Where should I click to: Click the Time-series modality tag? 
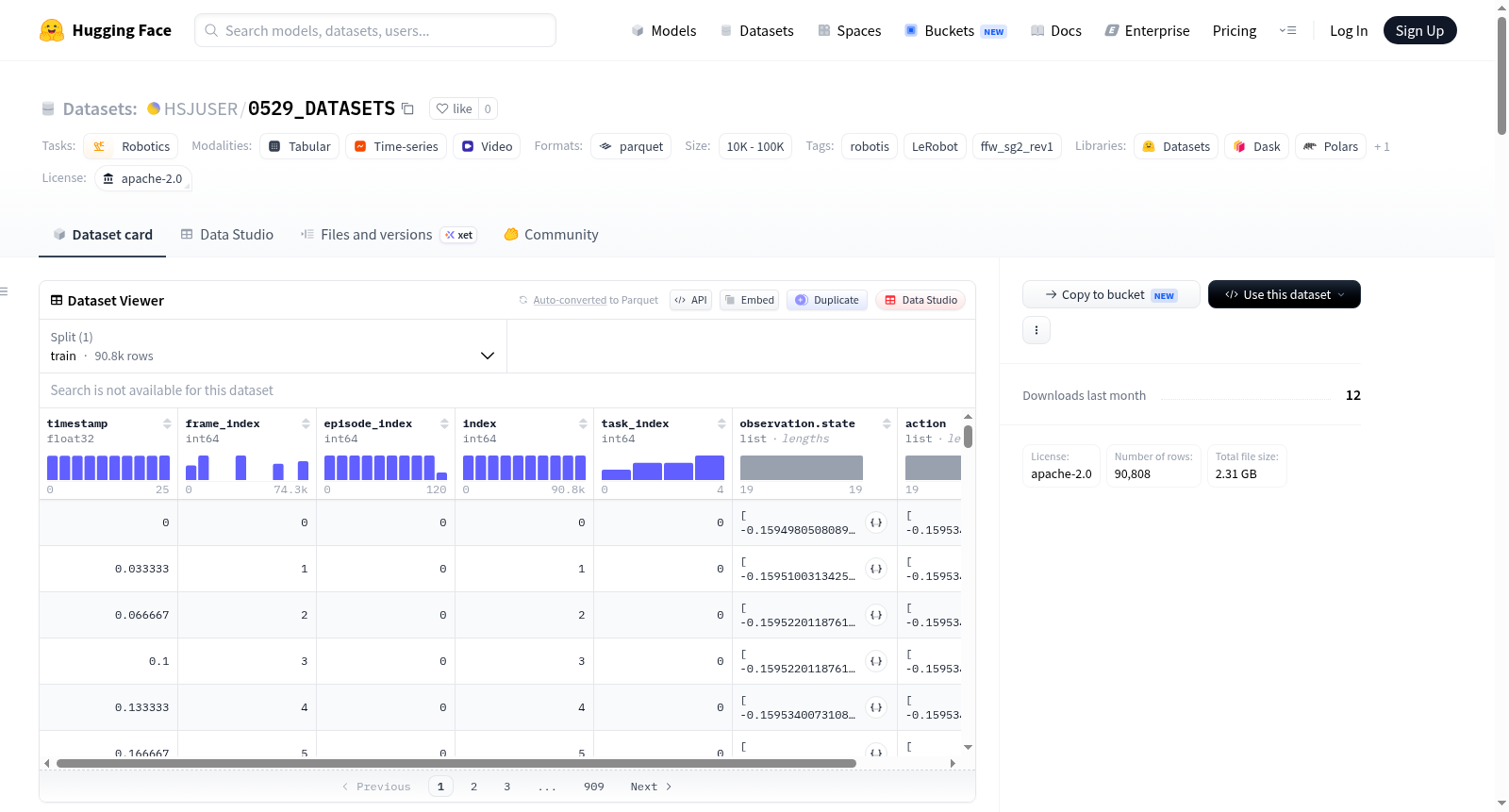(396, 146)
